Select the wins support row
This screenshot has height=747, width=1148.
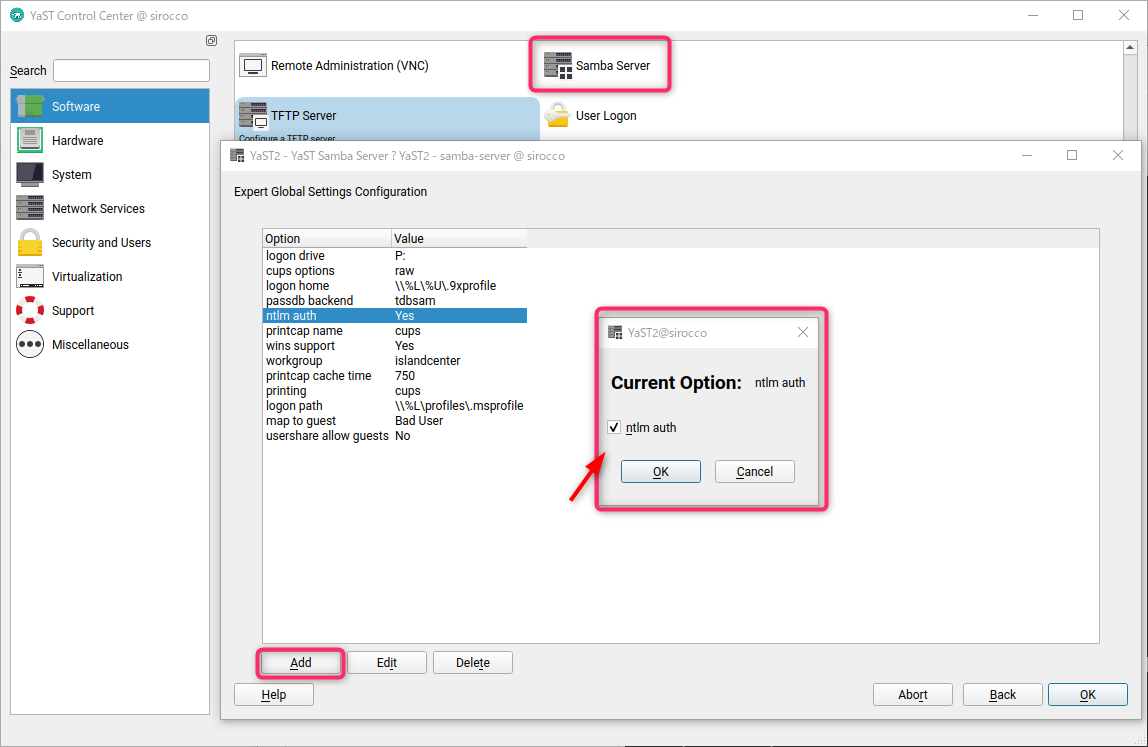tap(395, 346)
